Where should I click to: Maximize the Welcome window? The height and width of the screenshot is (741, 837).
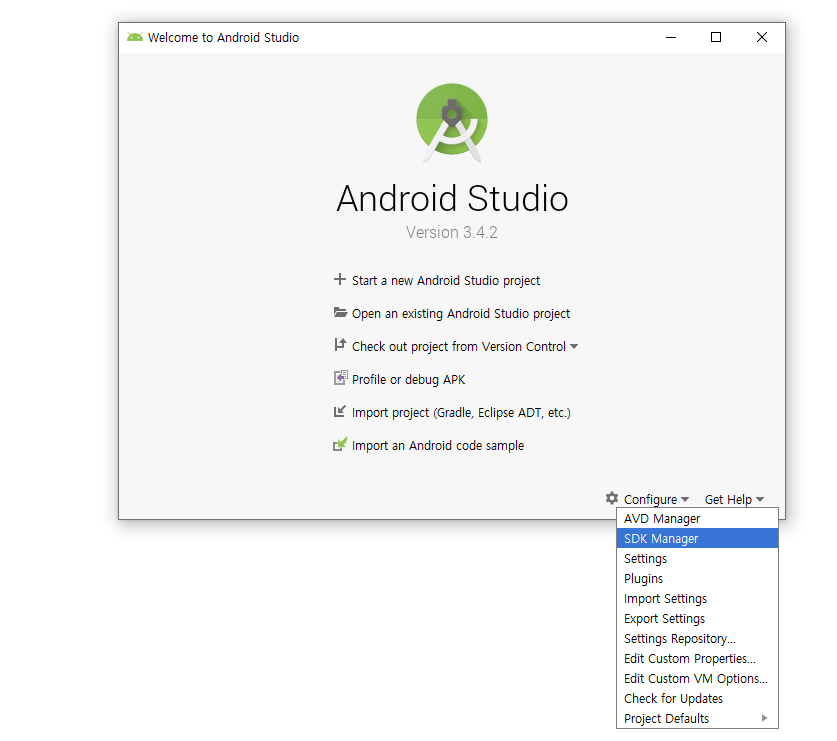716,37
